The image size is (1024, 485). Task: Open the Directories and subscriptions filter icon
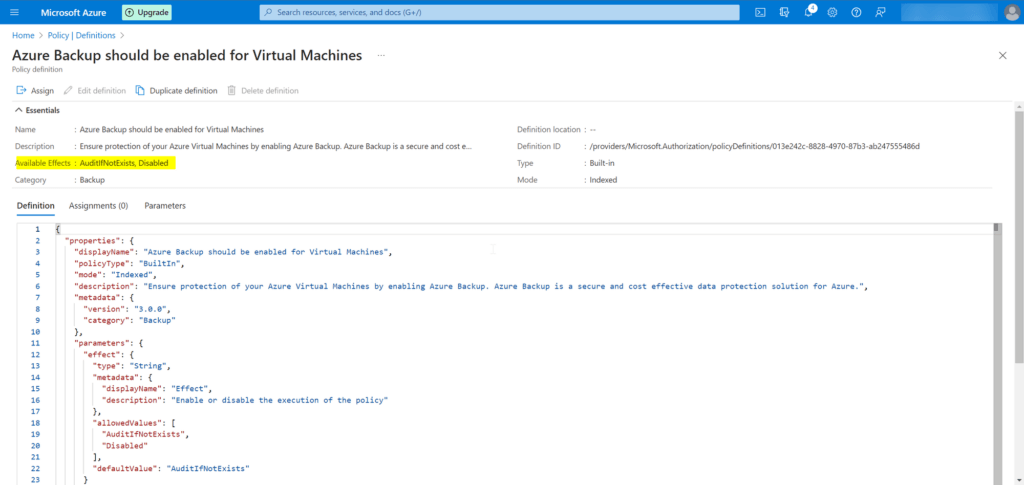coord(784,12)
